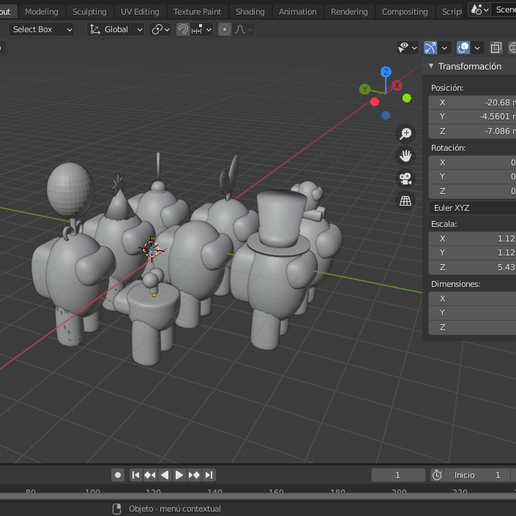
Task: Switch to the Texture Paint tab
Action: pyautogui.click(x=197, y=12)
